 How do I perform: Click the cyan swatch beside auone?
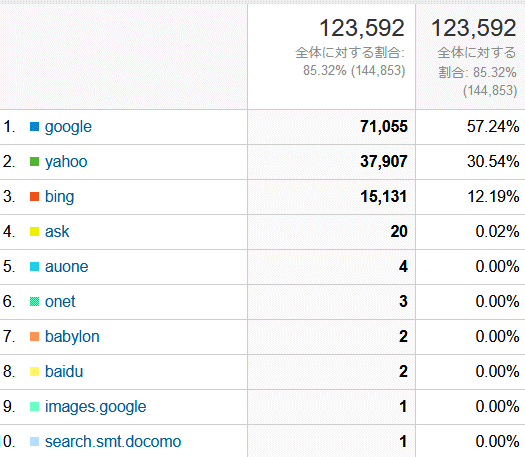point(34,266)
